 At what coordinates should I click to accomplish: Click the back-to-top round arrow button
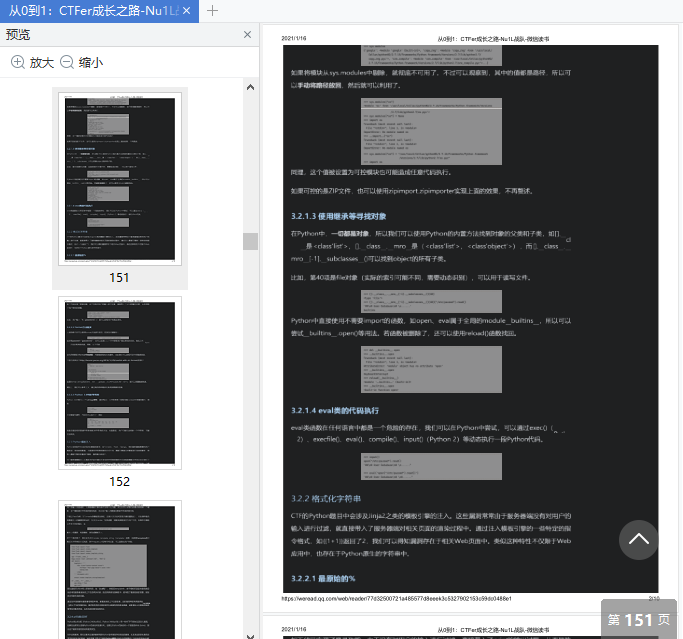(639, 540)
